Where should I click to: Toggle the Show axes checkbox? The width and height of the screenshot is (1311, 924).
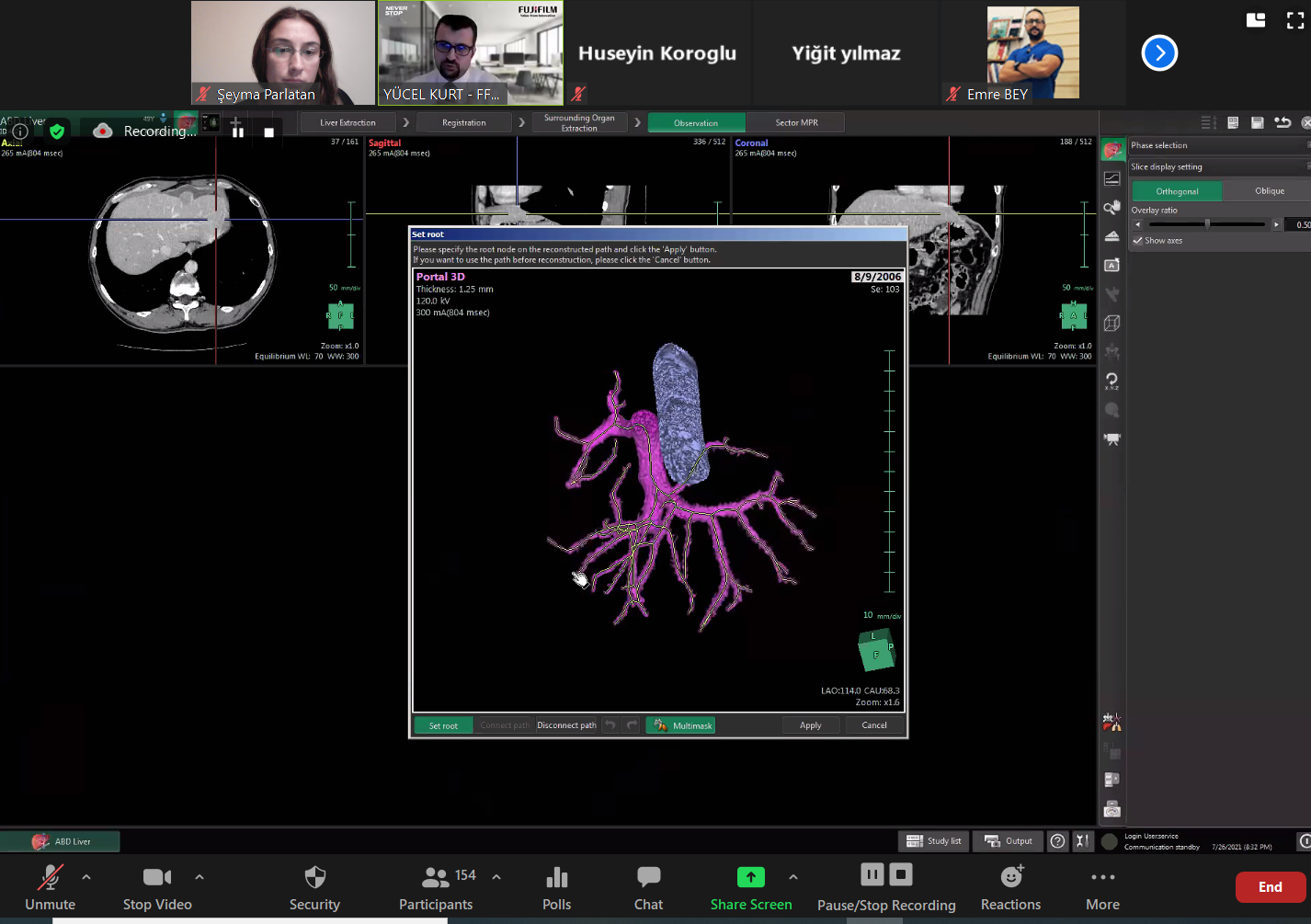(x=1138, y=241)
